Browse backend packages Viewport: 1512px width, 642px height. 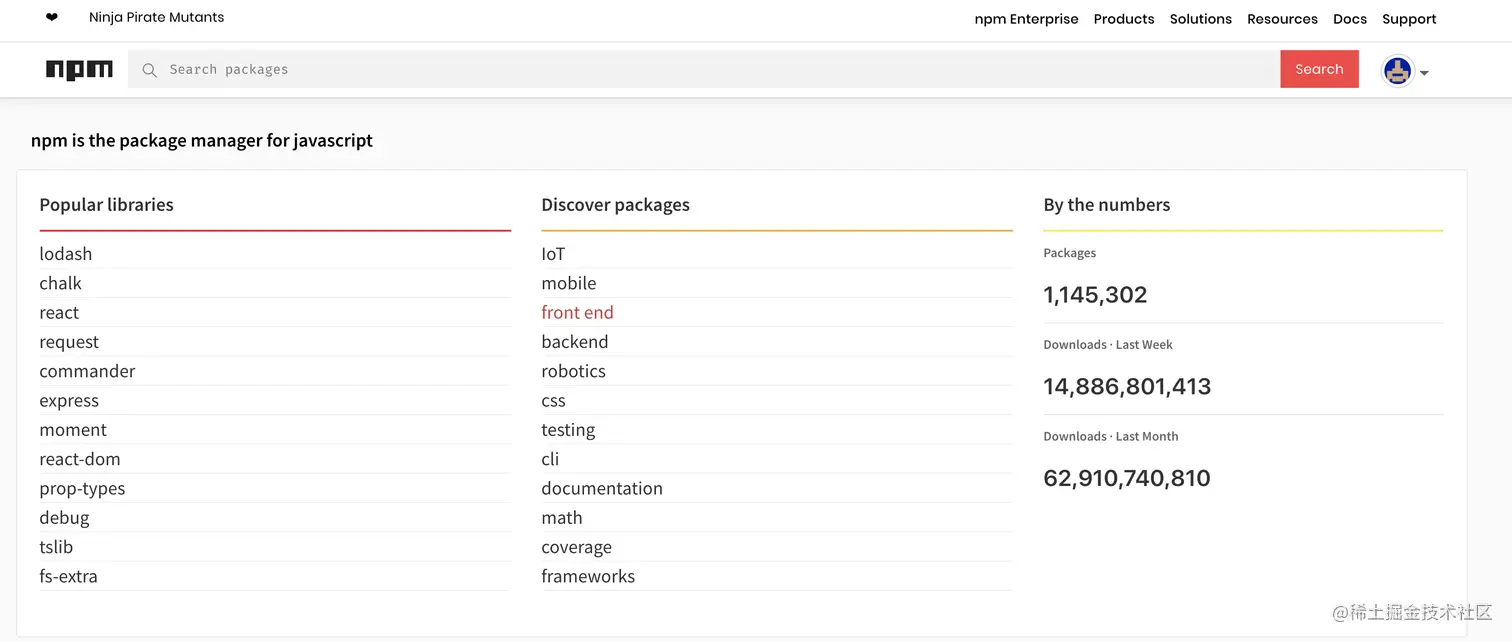coord(574,342)
